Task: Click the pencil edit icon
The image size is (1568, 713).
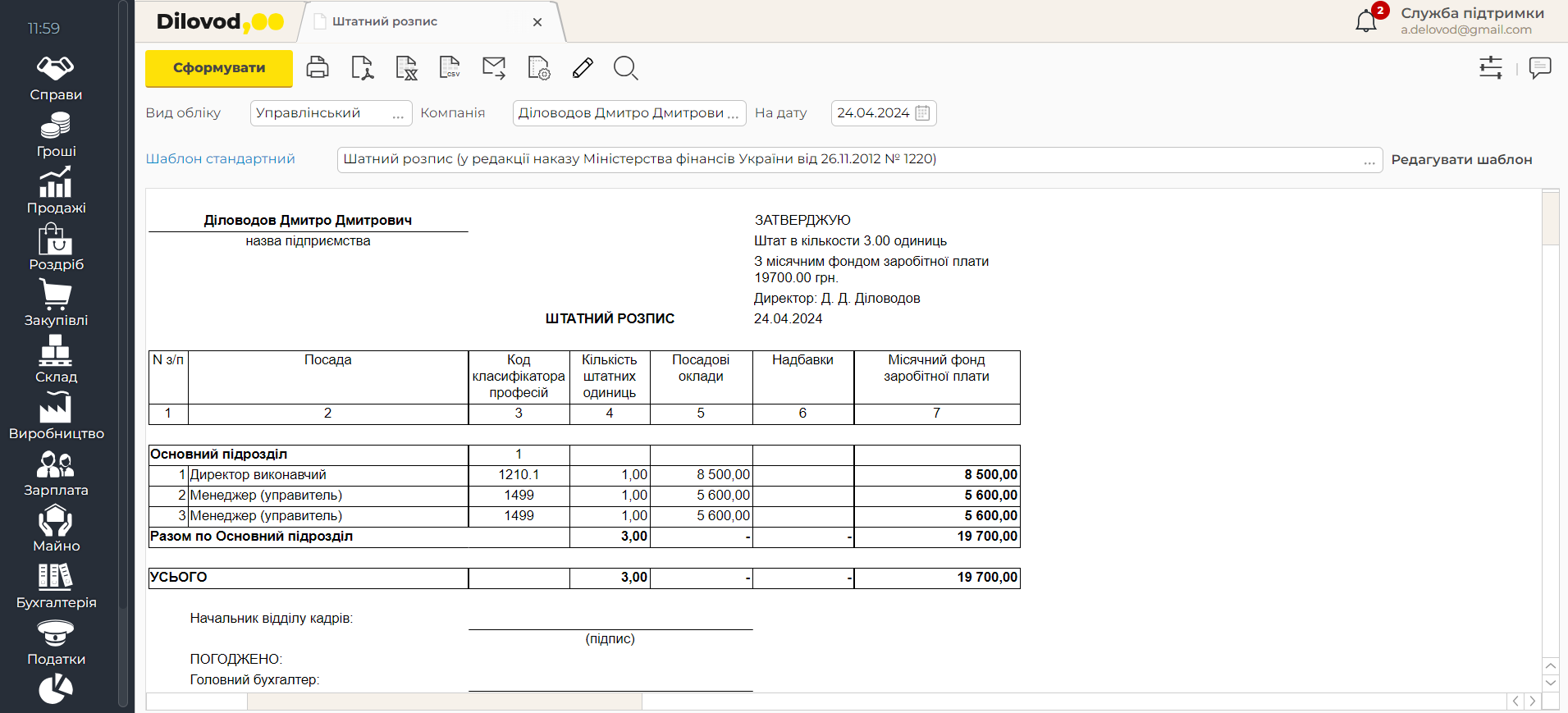Action: pos(583,67)
